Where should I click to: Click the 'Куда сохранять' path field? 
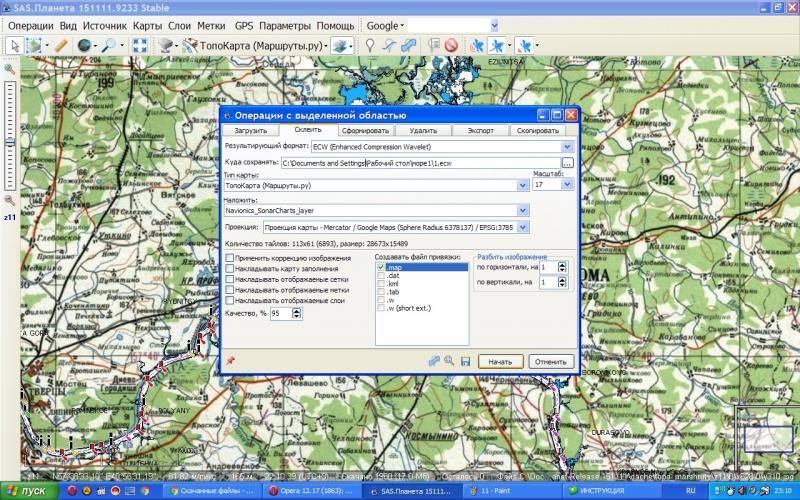(x=420, y=162)
